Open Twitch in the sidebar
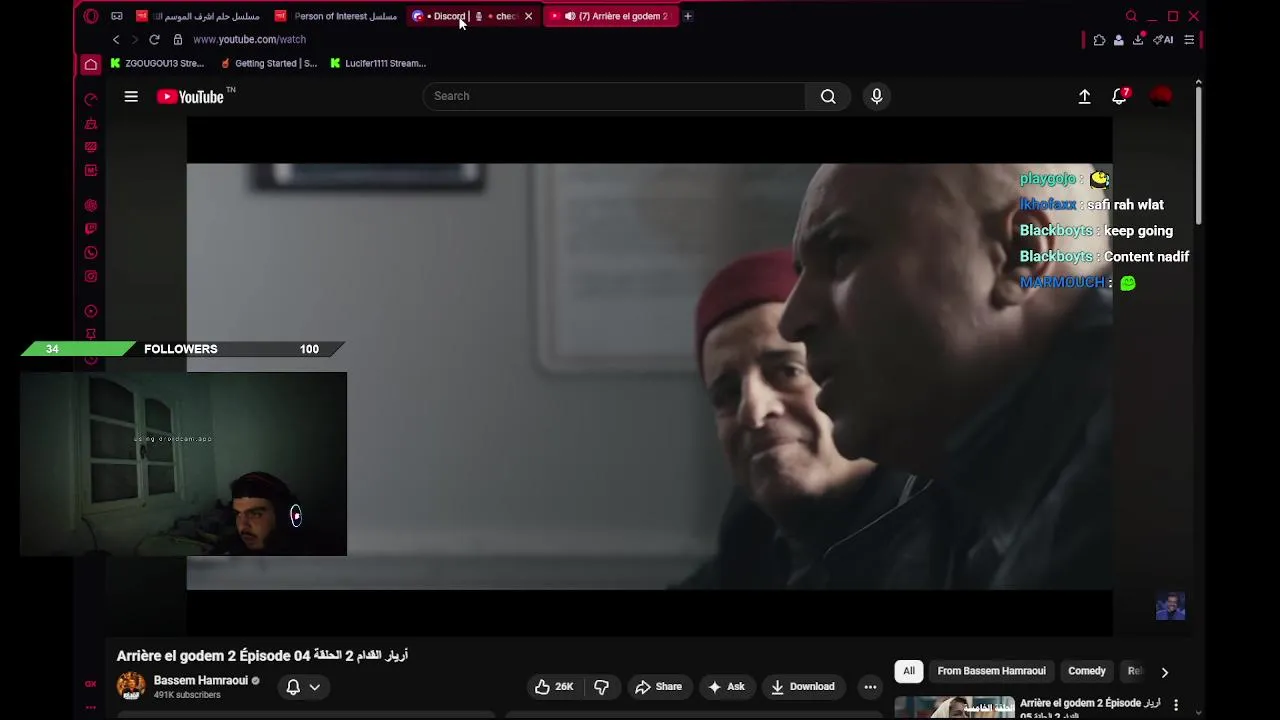The image size is (1280, 720). [x=91, y=229]
